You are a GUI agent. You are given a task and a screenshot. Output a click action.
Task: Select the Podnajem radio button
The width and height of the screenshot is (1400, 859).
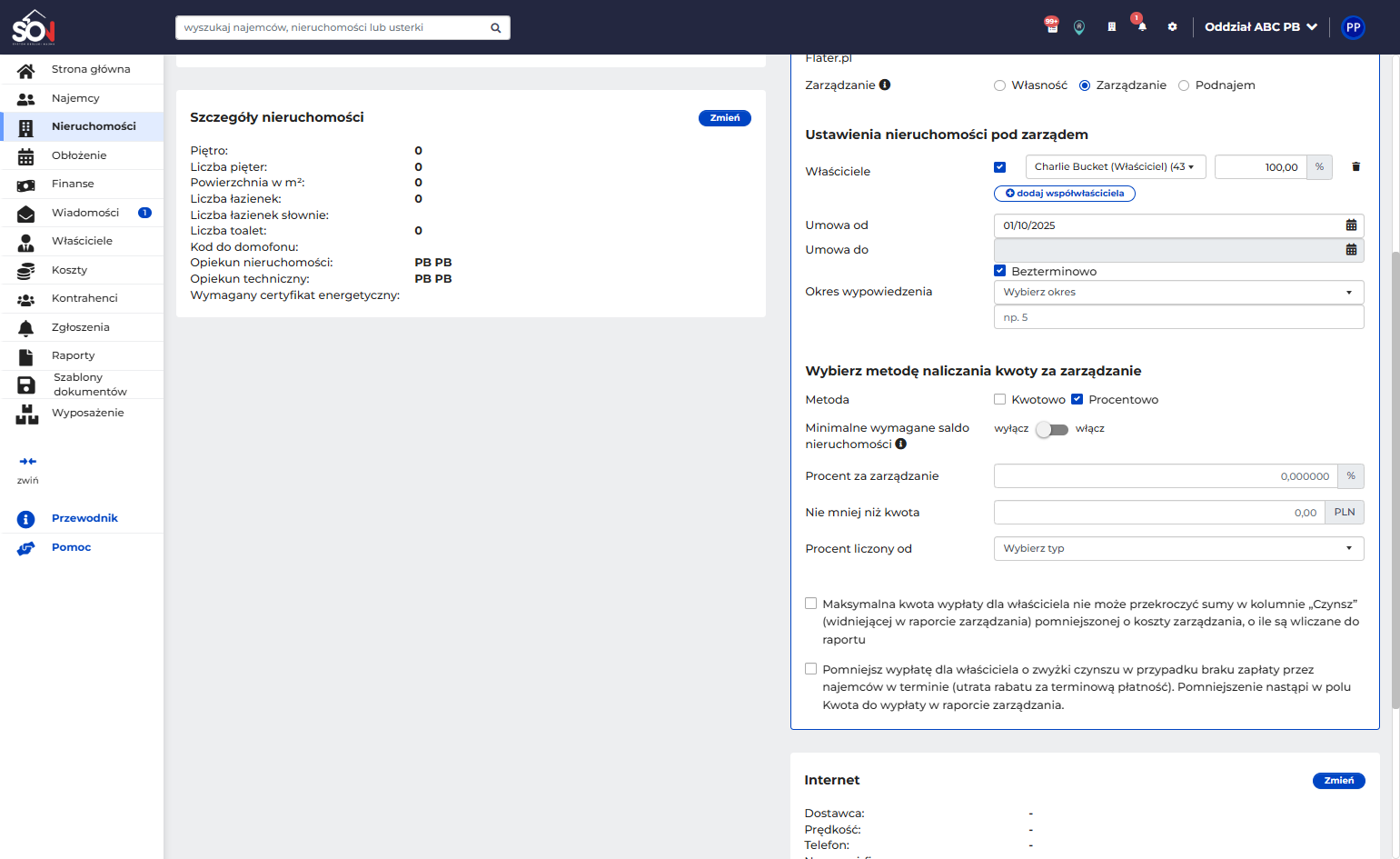[1184, 85]
